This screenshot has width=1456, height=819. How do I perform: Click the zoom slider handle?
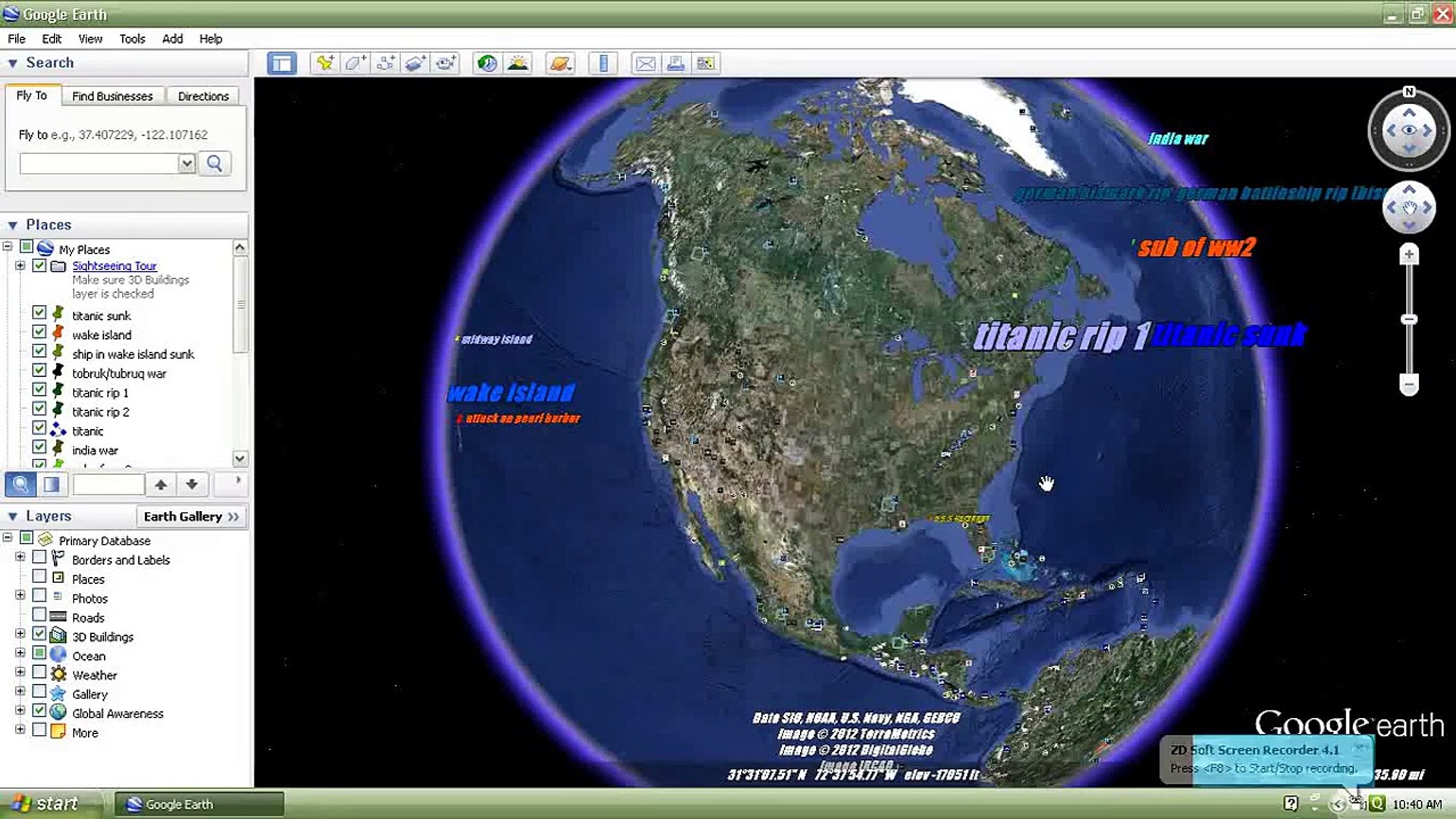pyautogui.click(x=1409, y=319)
